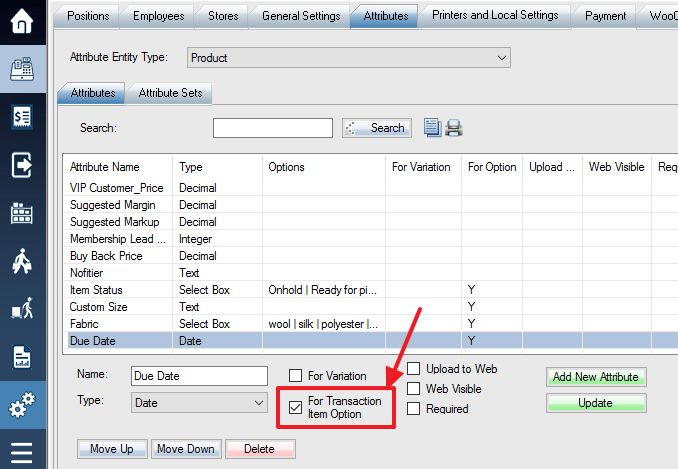Viewport: 678px width, 469px height.
Task: Check the Required checkbox
Action: tap(413, 408)
